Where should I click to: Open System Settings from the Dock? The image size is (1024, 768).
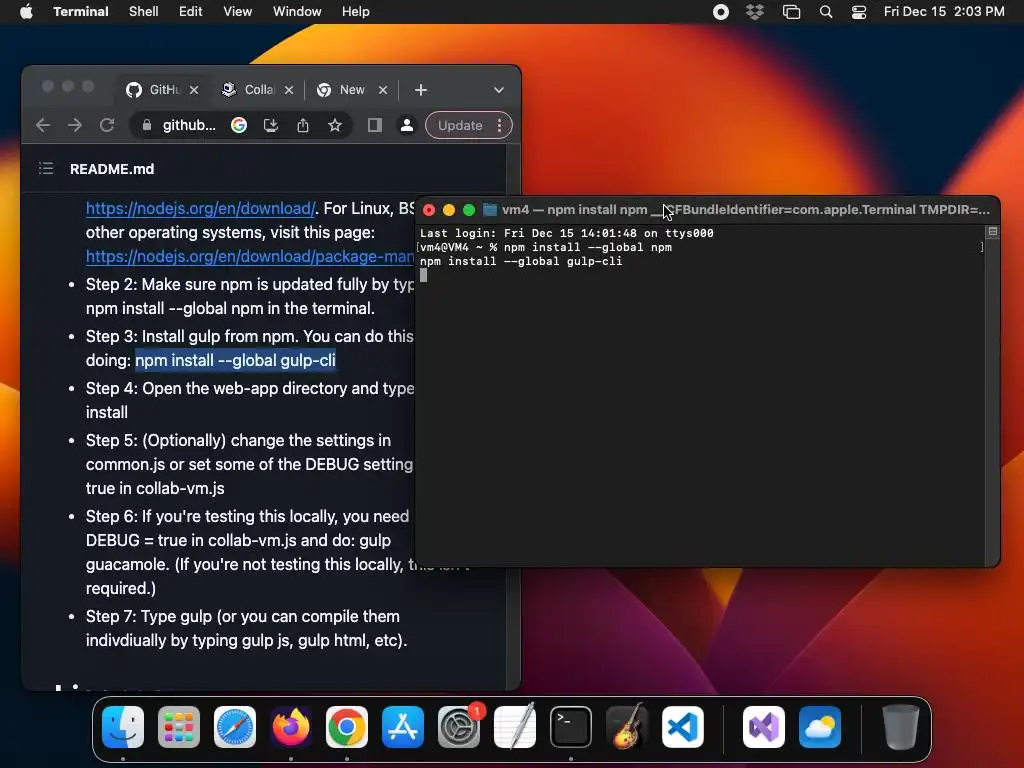[x=459, y=727]
